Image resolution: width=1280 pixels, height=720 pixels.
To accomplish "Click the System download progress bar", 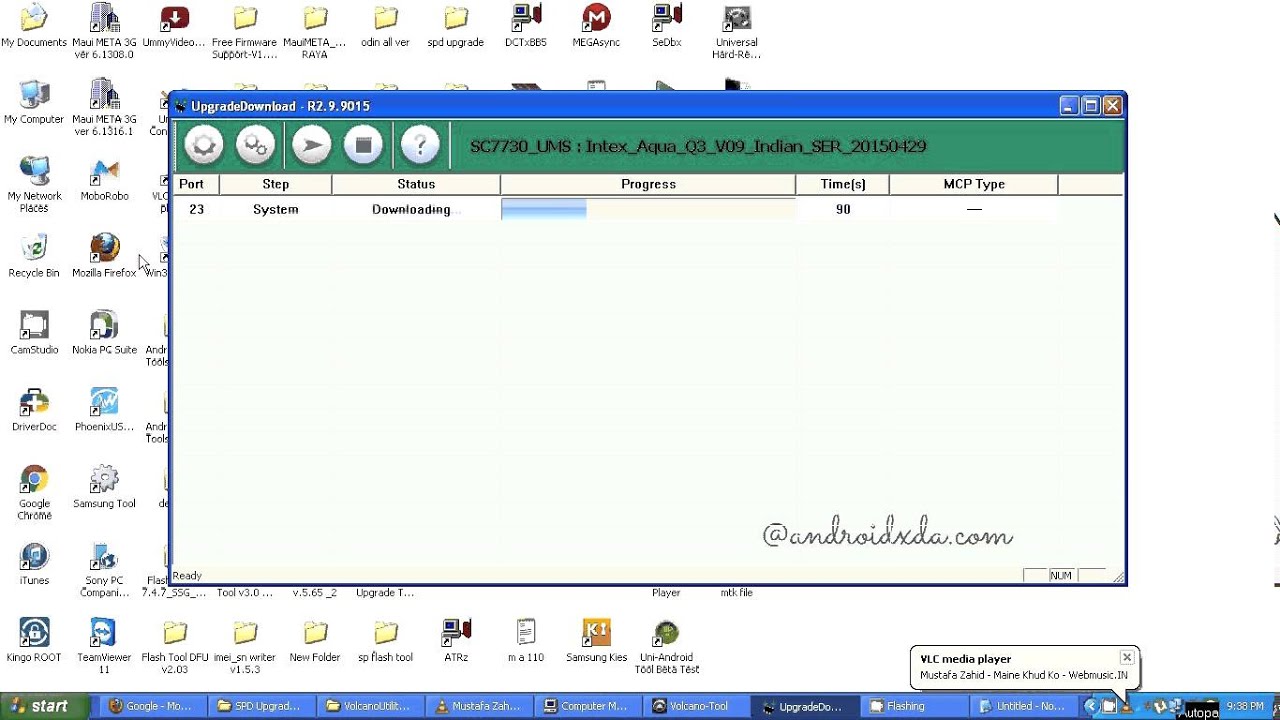I will pos(648,209).
